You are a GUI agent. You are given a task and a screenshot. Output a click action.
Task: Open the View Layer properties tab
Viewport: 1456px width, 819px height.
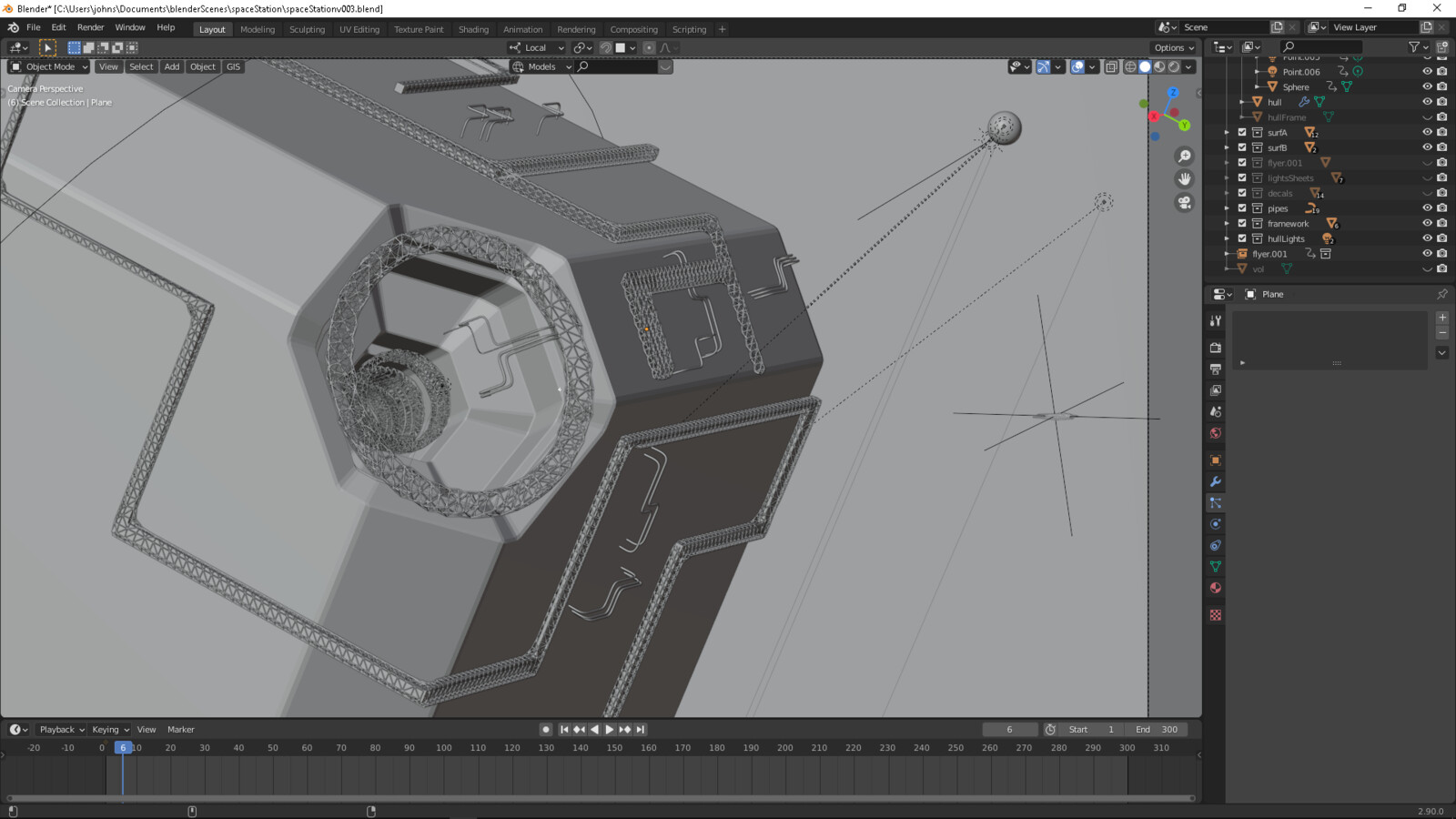point(1215,390)
